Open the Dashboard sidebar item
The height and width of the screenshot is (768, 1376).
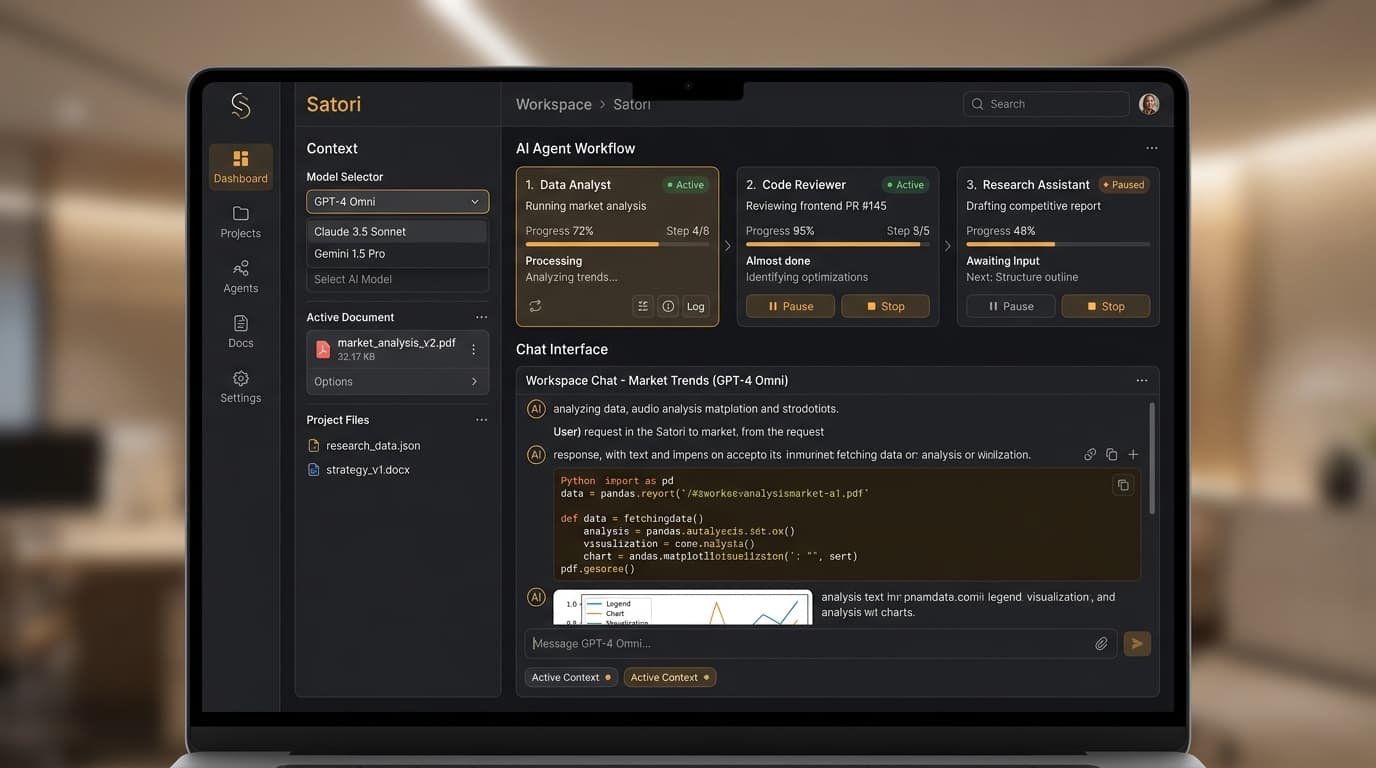241,167
